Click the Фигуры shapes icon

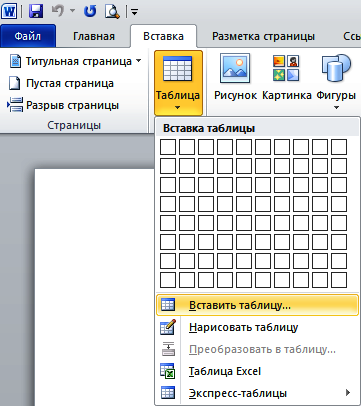336,68
